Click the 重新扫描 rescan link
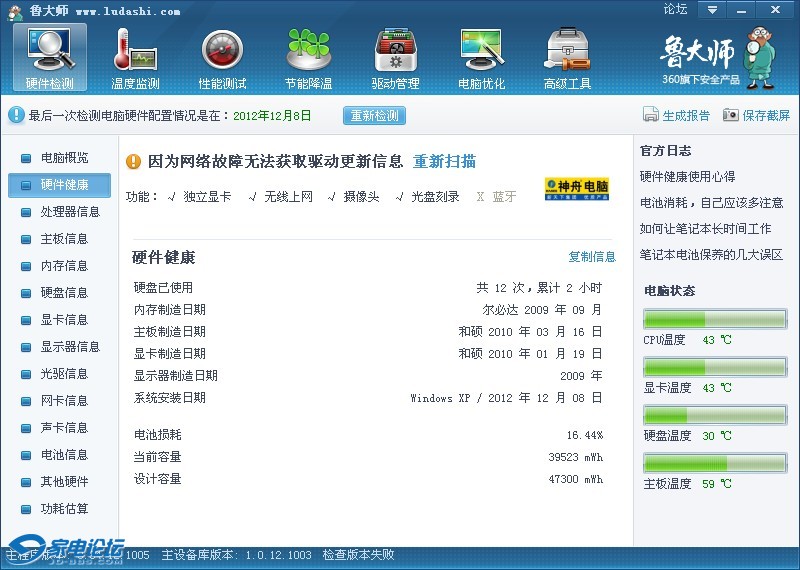The height and width of the screenshot is (570, 800). 444,162
